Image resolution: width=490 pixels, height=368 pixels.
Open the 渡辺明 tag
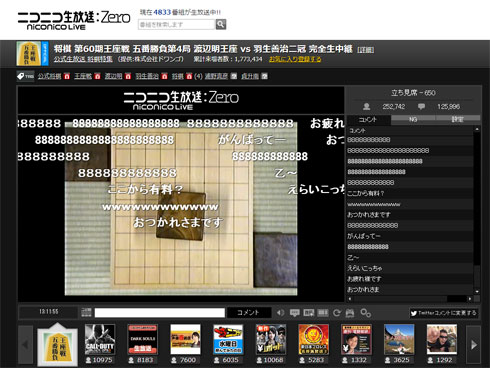pyautogui.click(x=113, y=76)
